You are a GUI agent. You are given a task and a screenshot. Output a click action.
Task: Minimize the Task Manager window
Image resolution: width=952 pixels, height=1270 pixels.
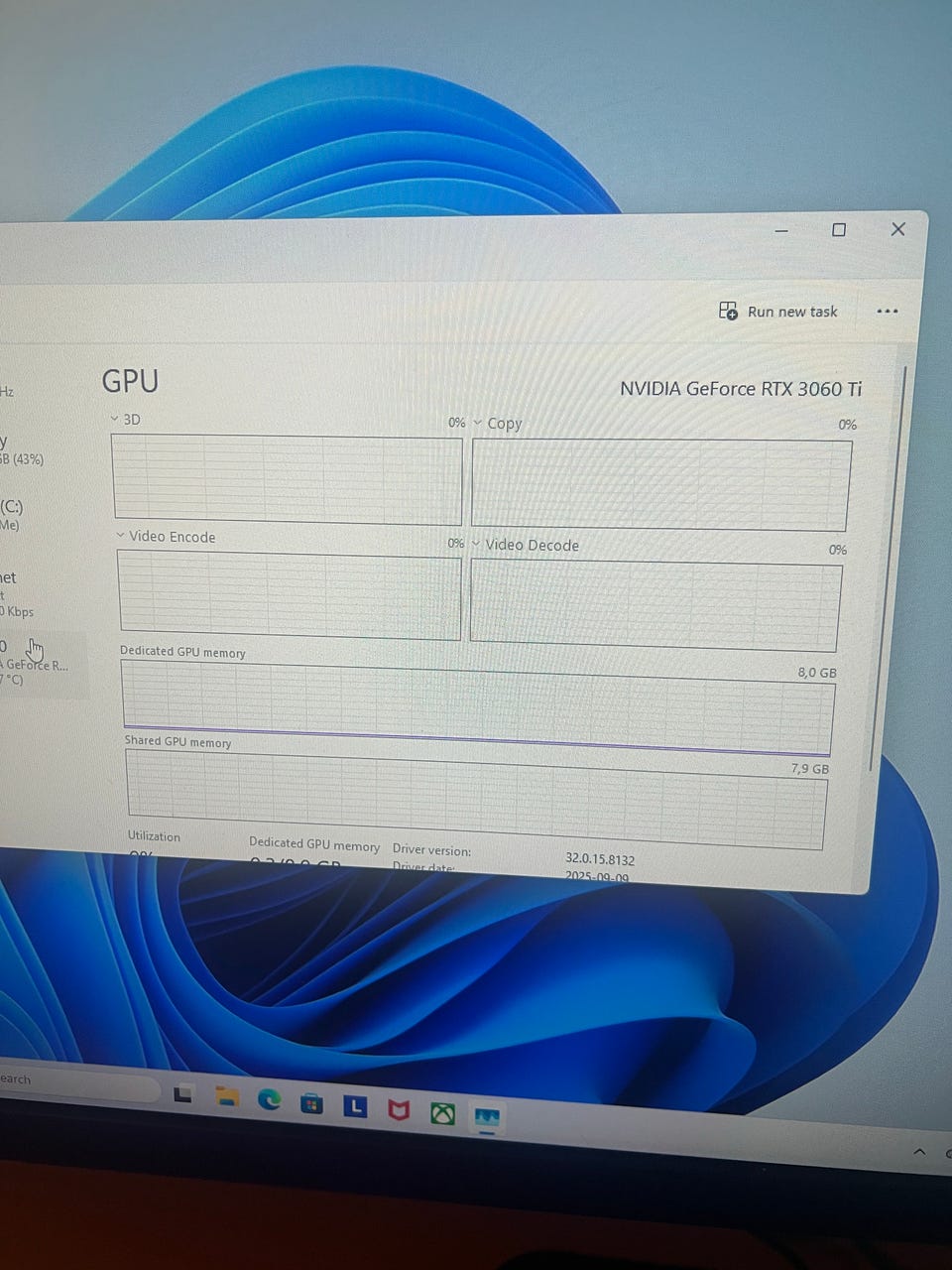[781, 231]
